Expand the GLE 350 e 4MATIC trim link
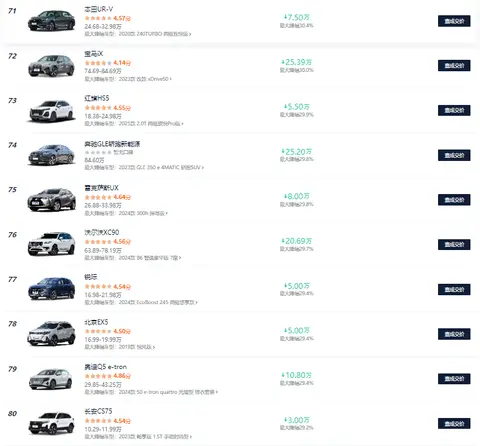Image resolution: width=480 pixels, height=446 pixels. click(161, 167)
